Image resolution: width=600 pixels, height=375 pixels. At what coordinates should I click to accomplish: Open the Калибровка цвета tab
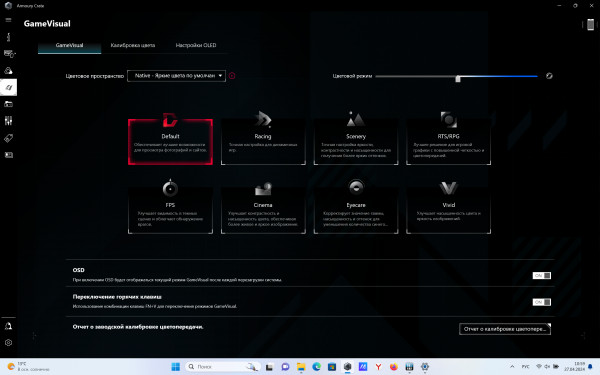tap(133, 46)
